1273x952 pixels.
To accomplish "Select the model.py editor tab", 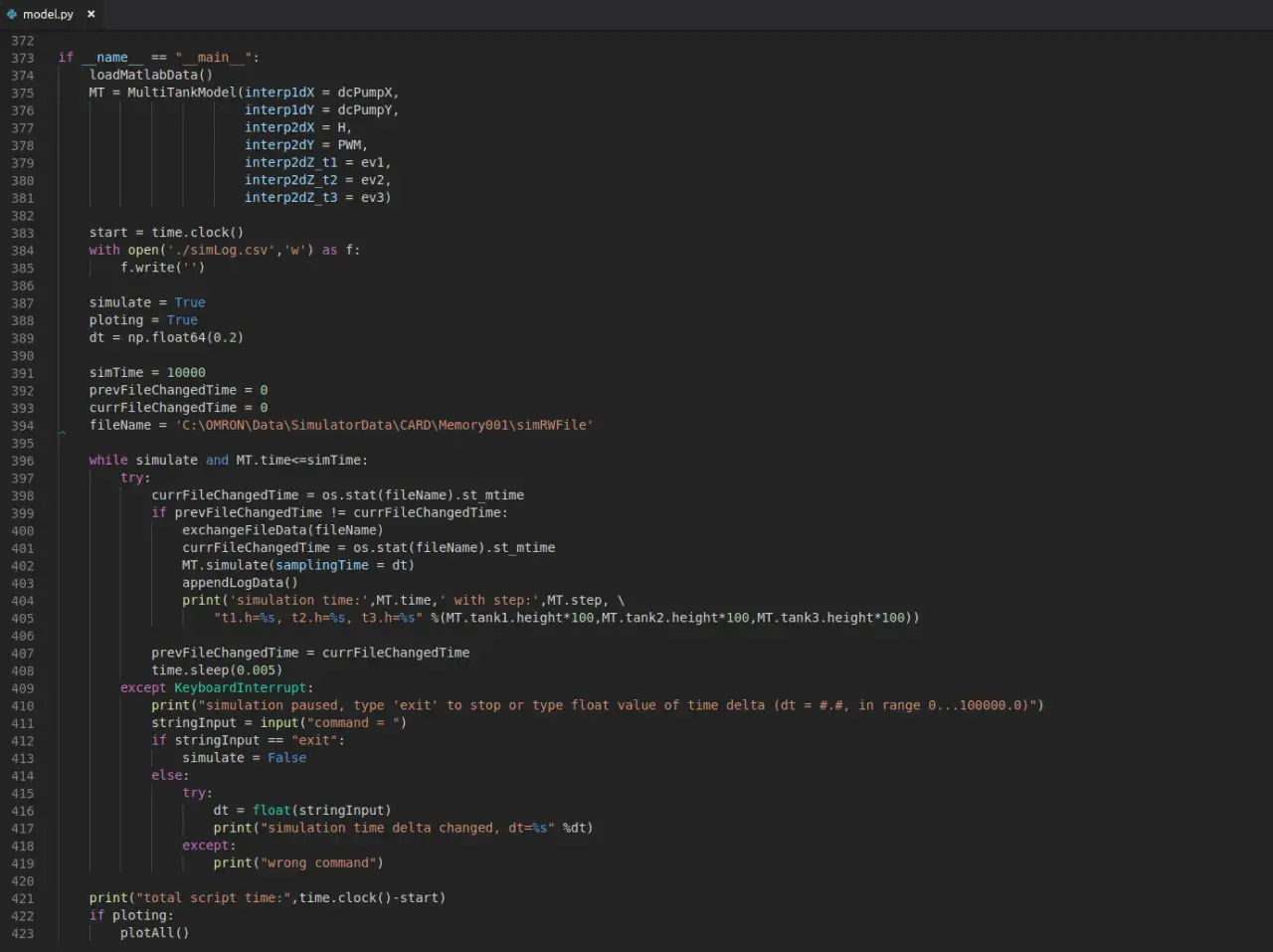I will click(52, 14).
